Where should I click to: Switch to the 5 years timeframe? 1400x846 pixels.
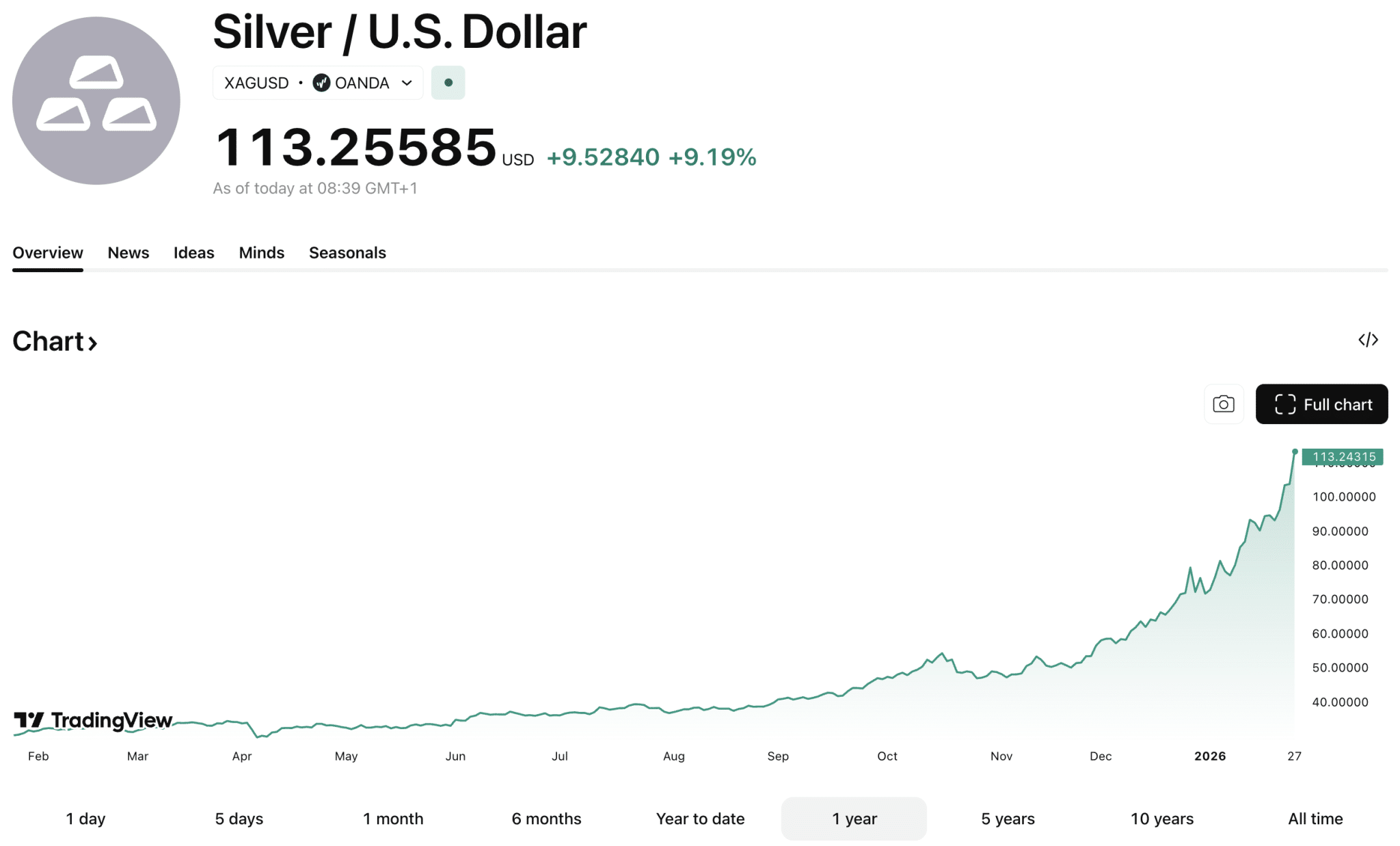(x=1007, y=818)
